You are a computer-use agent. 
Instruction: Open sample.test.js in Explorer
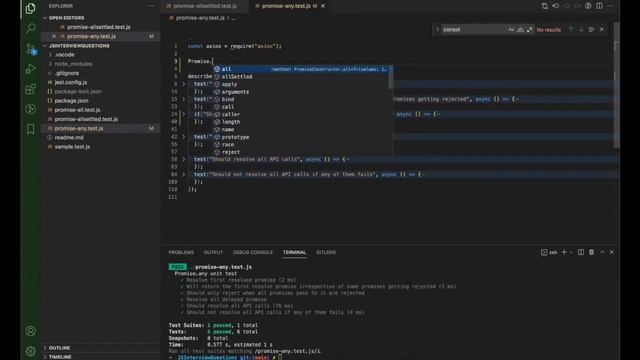coord(72,147)
